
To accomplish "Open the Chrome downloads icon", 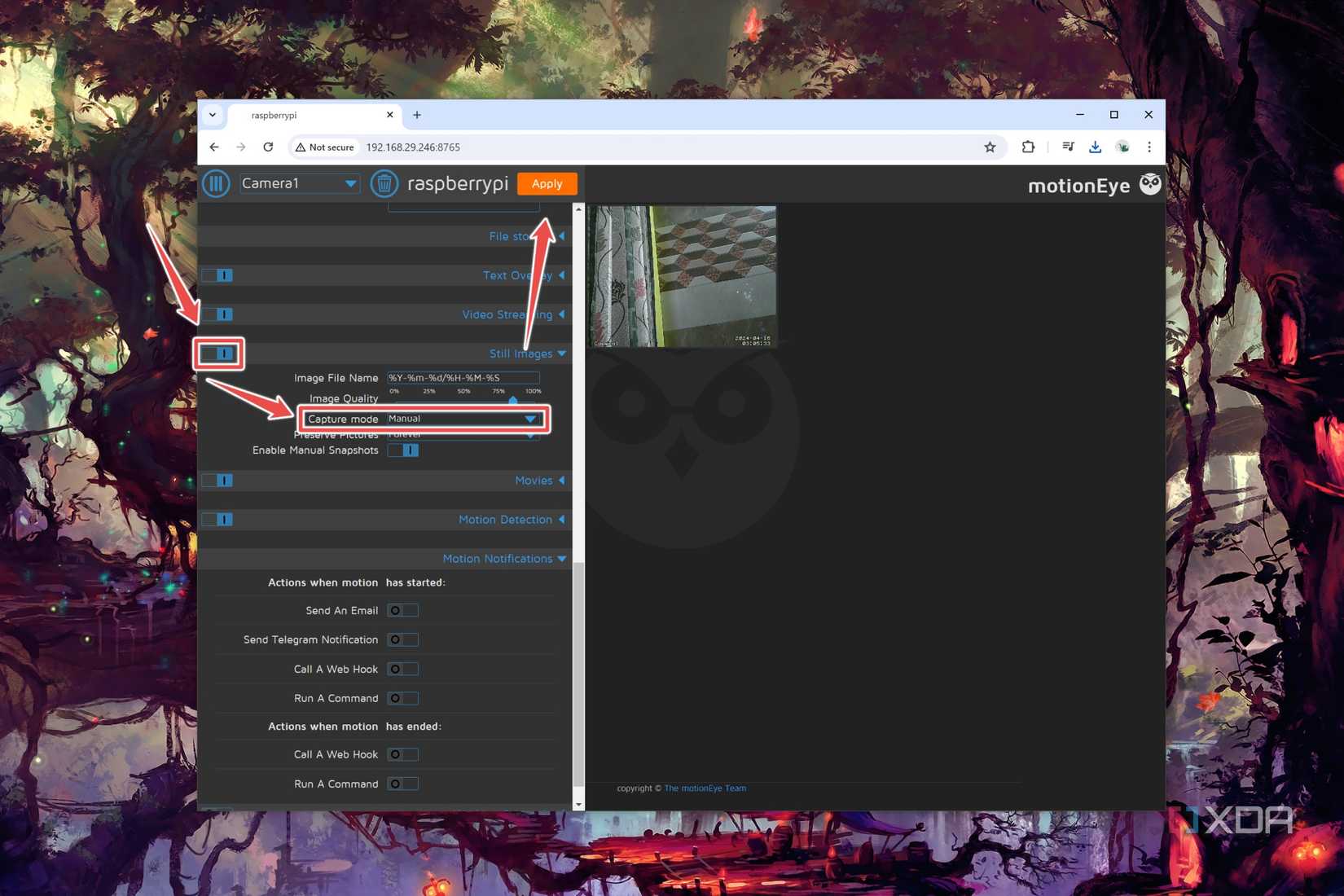I will pos(1095,147).
